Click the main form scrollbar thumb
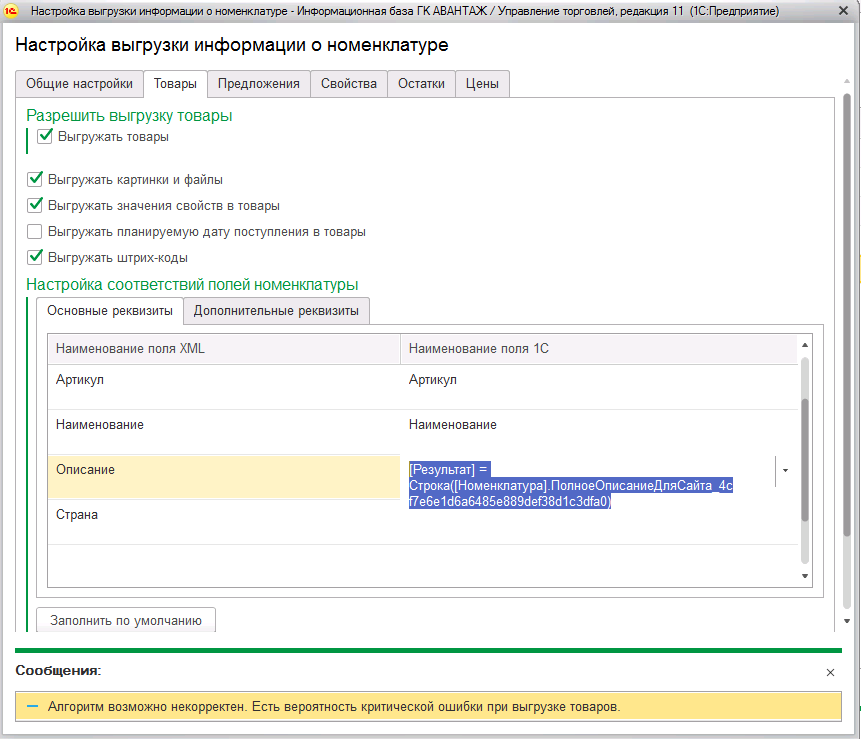The height and width of the screenshot is (739, 861). pos(847,315)
